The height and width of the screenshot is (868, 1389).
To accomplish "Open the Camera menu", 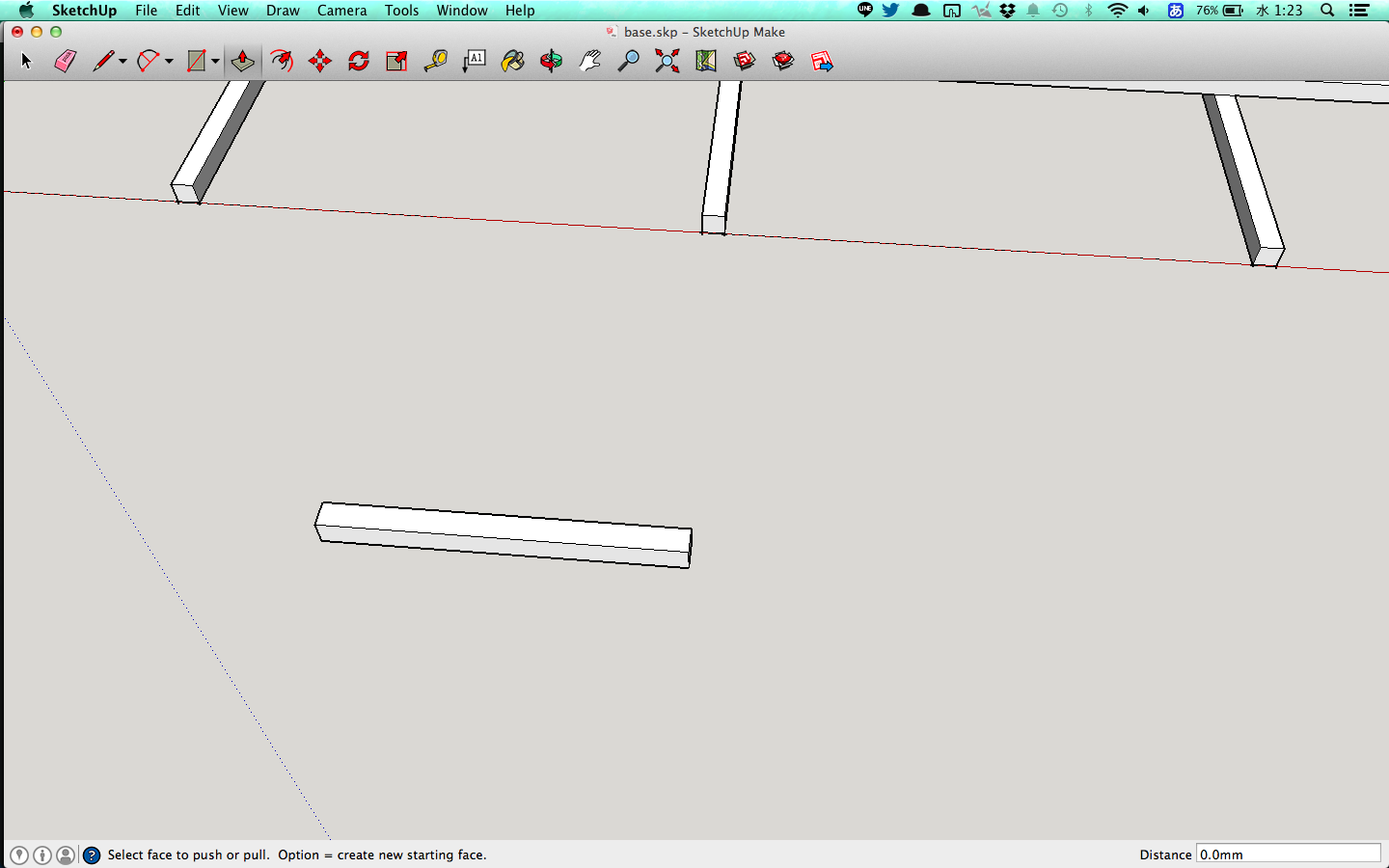I will pyautogui.click(x=341, y=11).
